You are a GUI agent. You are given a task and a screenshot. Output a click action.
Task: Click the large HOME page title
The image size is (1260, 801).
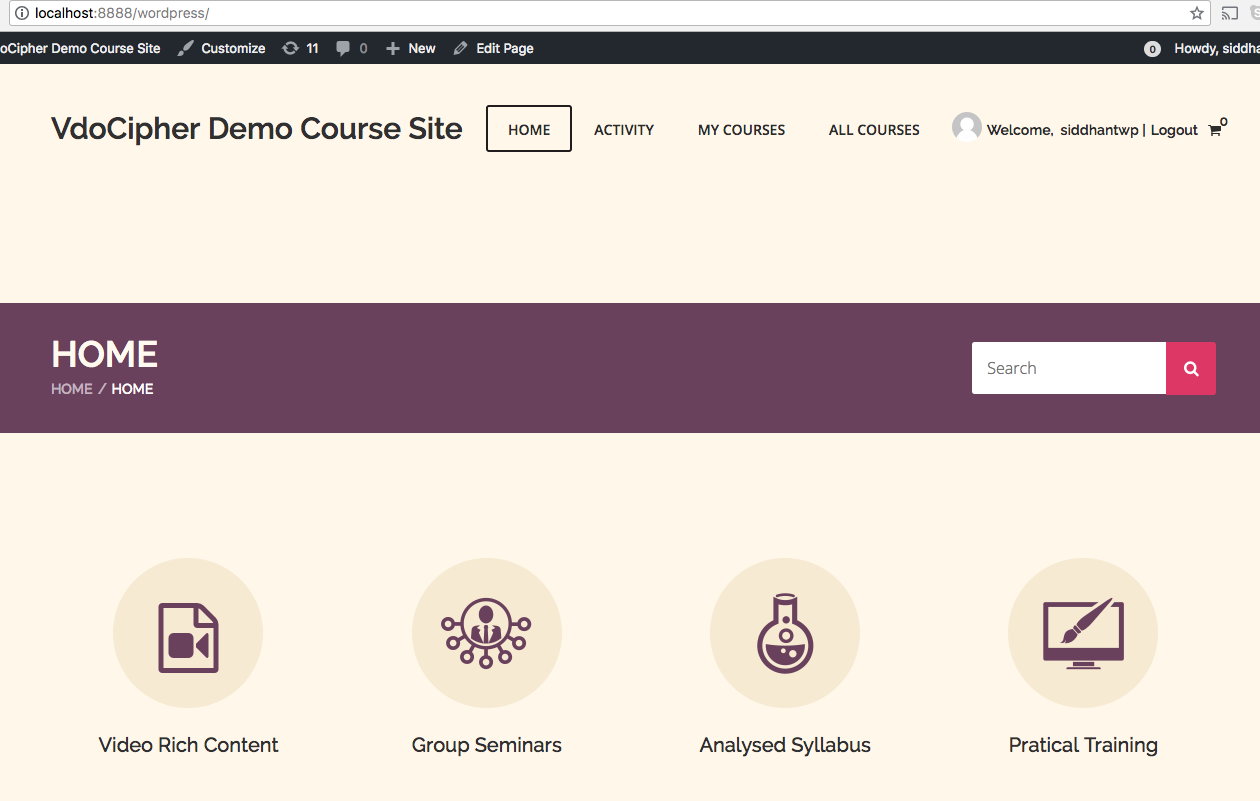(x=105, y=354)
